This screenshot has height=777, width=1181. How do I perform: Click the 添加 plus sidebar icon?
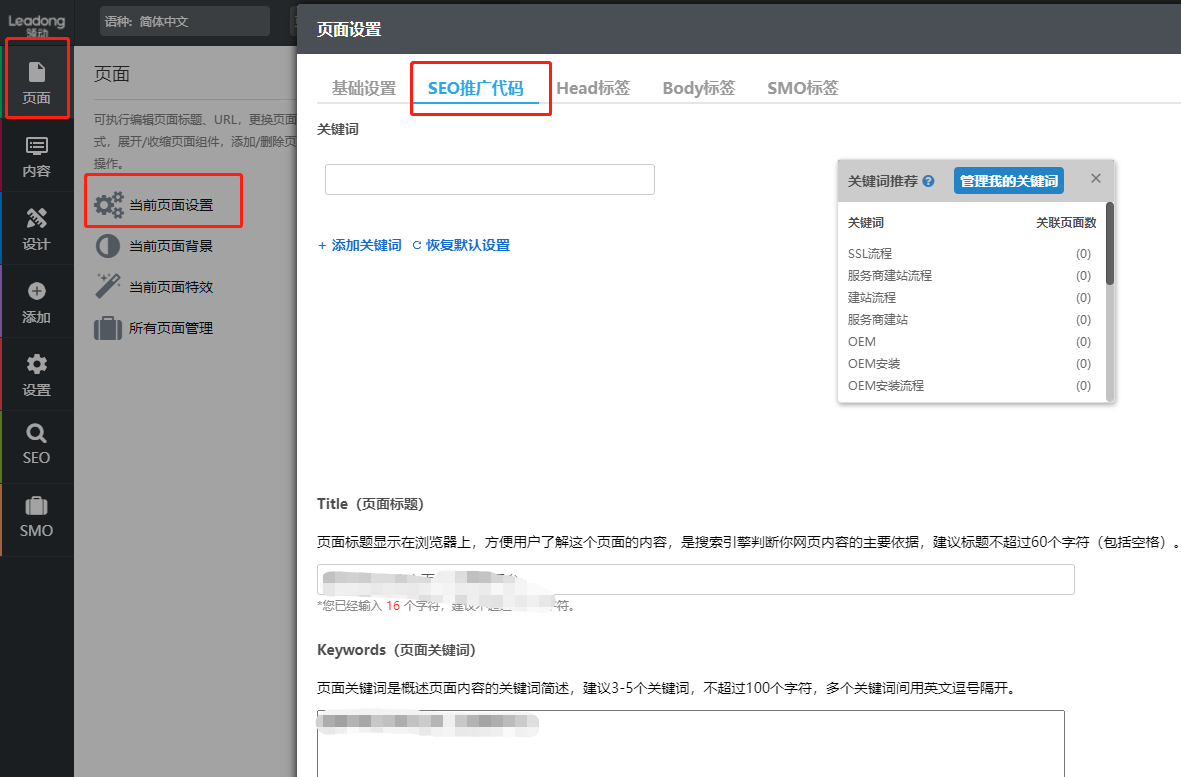37,301
